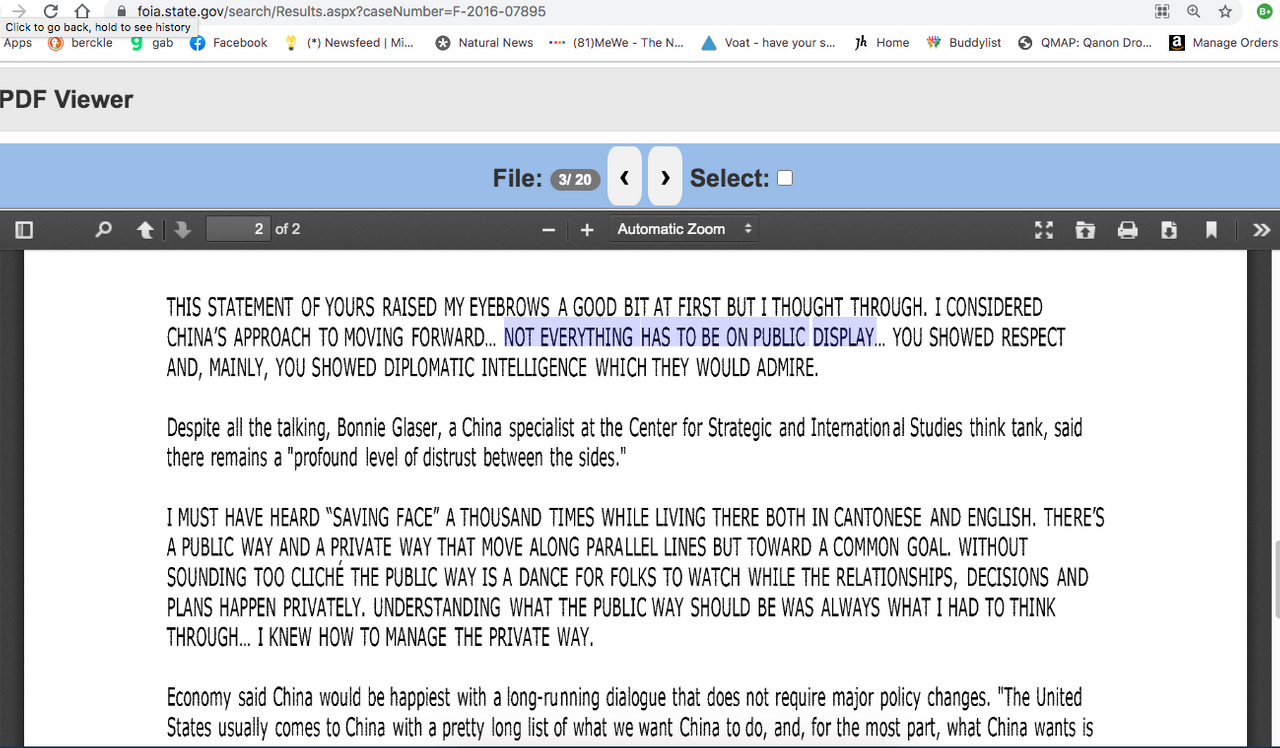The image size is (1280, 748).
Task: Open the Buddylist bookmark
Action: click(x=964, y=43)
